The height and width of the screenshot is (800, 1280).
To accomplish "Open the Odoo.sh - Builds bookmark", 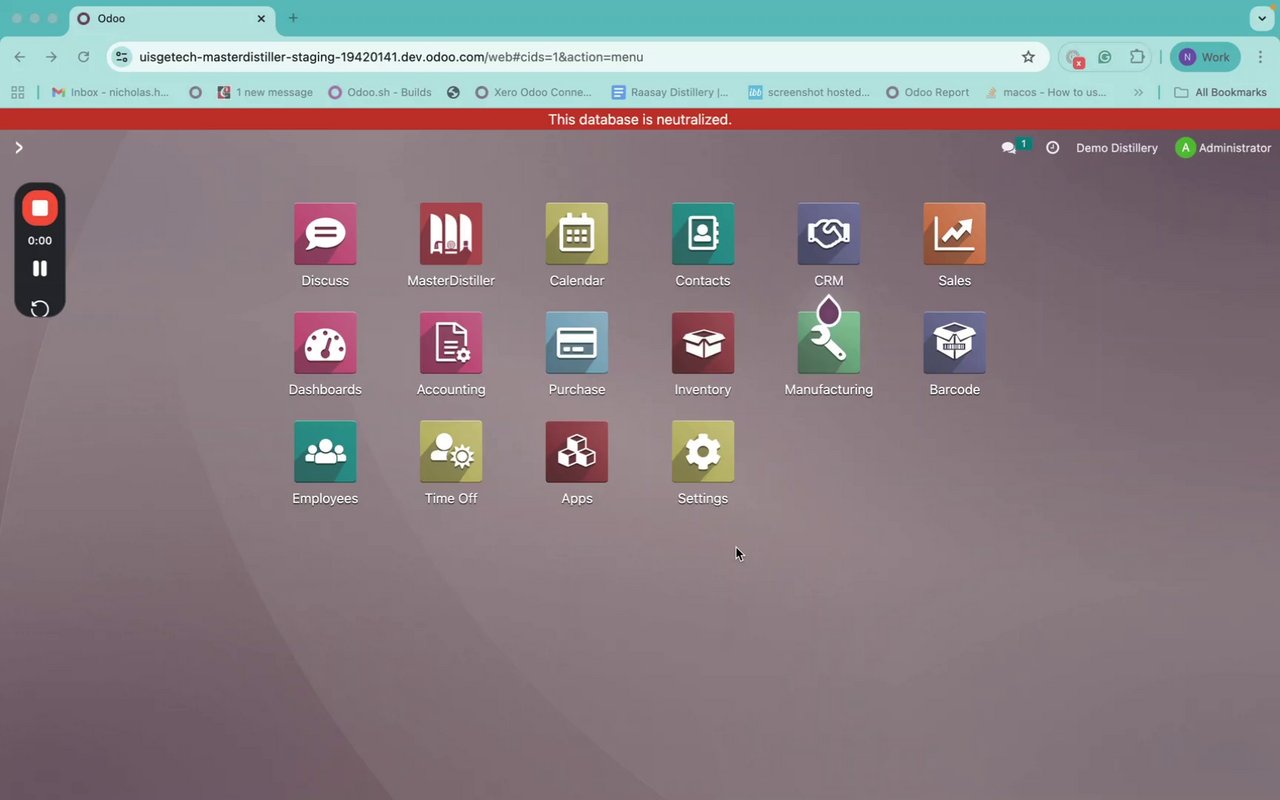I will (x=380, y=92).
